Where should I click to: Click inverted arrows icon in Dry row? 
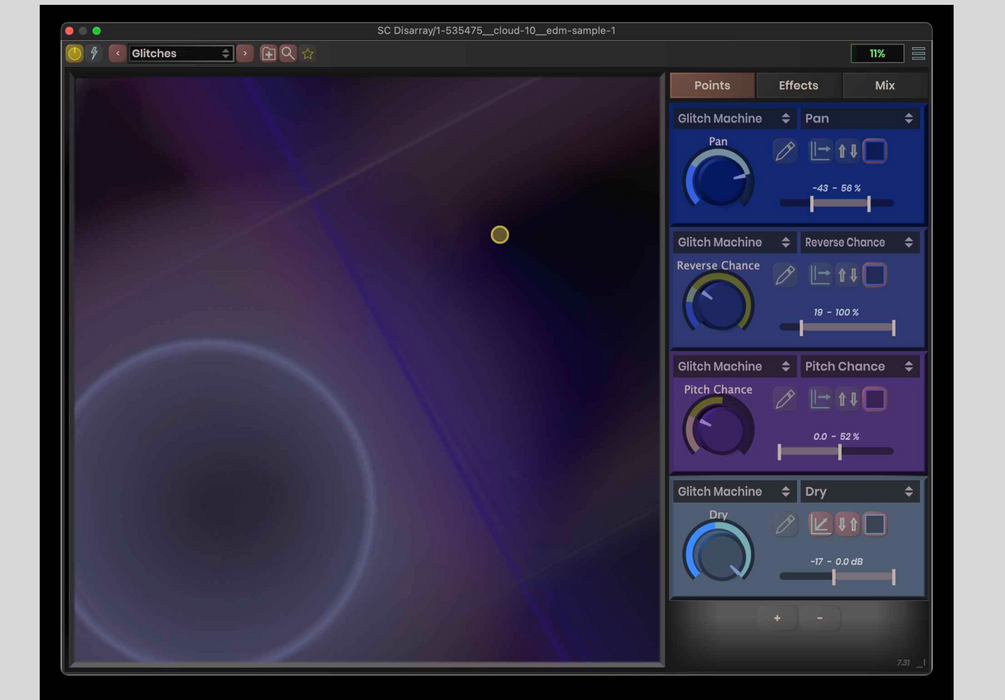[x=847, y=524]
